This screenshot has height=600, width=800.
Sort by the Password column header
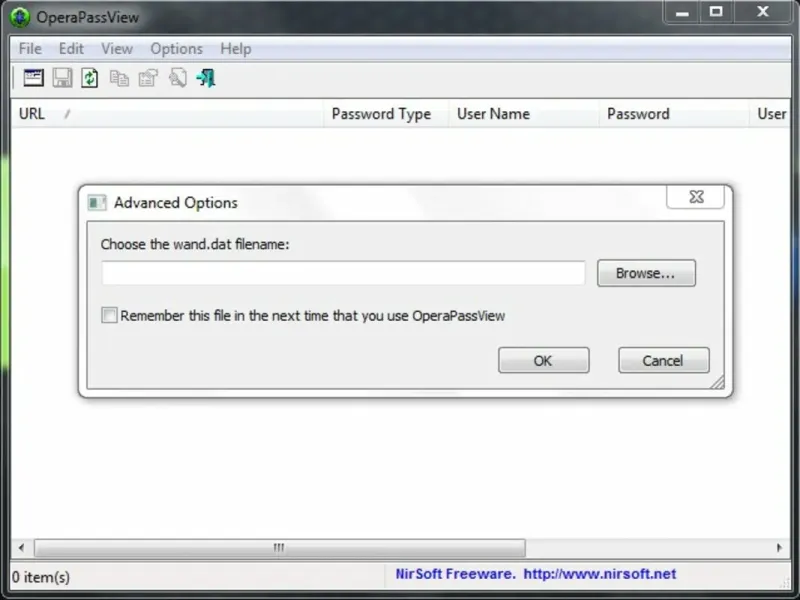coord(673,114)
